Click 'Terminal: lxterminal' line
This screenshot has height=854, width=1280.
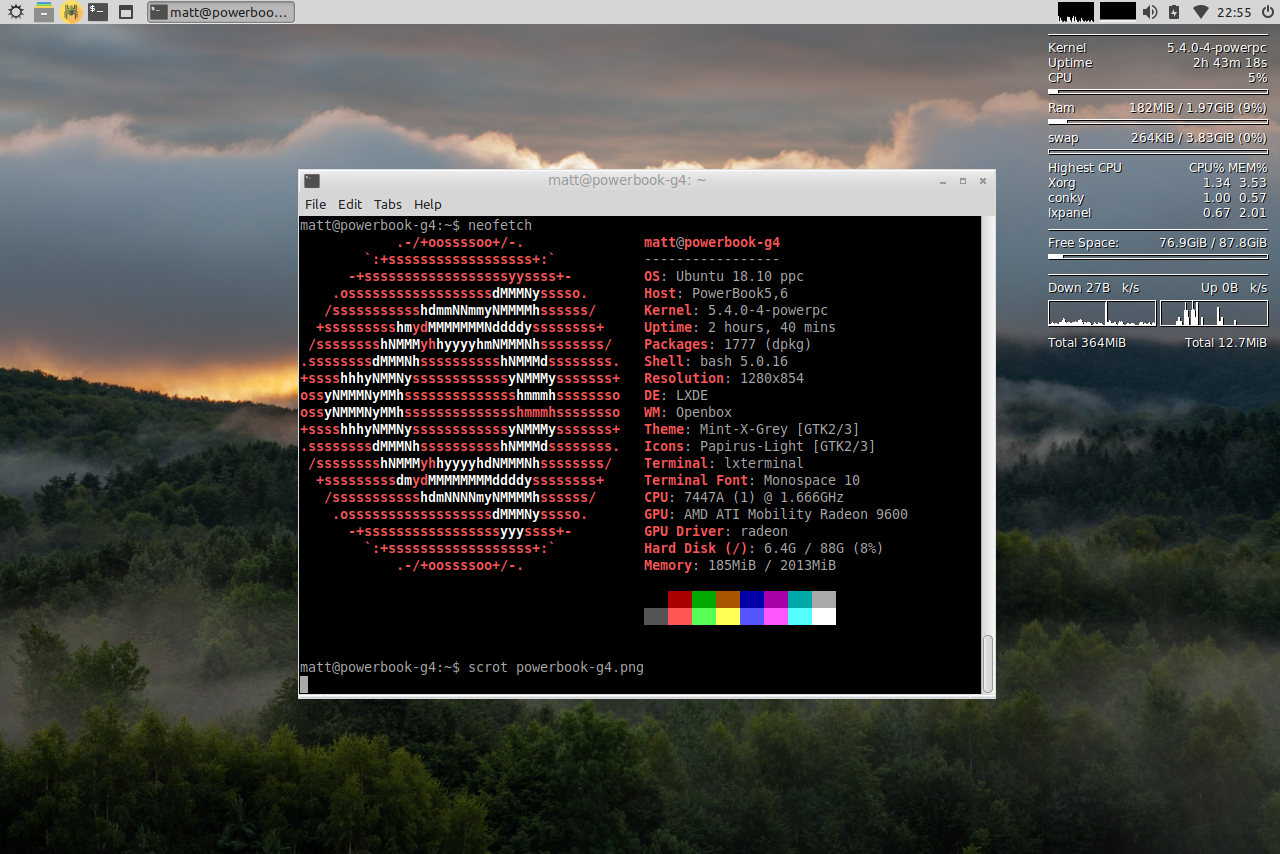pyautogui.click(x=724, y=464)
